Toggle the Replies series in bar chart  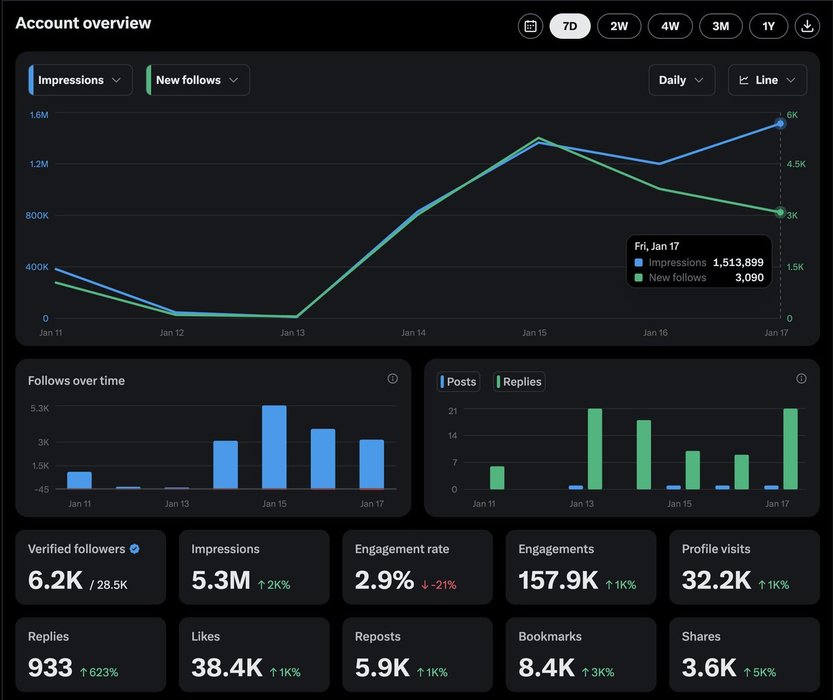[x=519, y=382]
